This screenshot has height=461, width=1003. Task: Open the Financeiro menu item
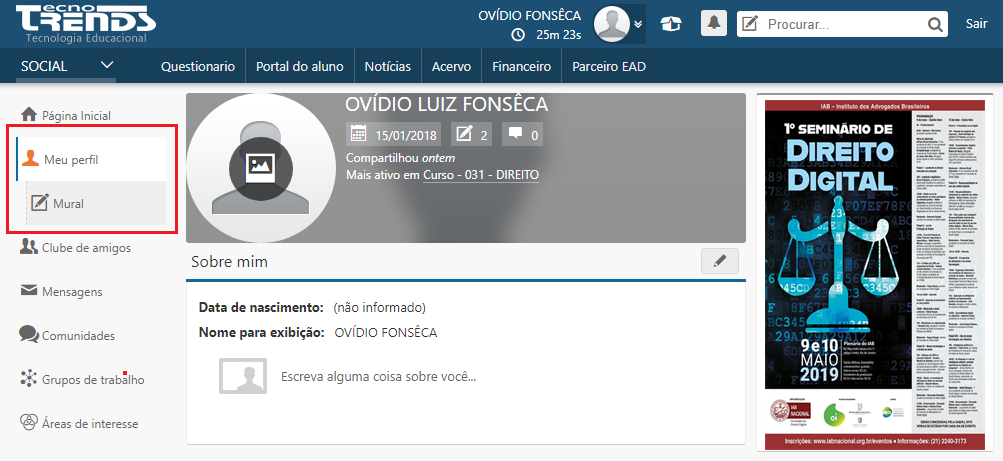521,66
